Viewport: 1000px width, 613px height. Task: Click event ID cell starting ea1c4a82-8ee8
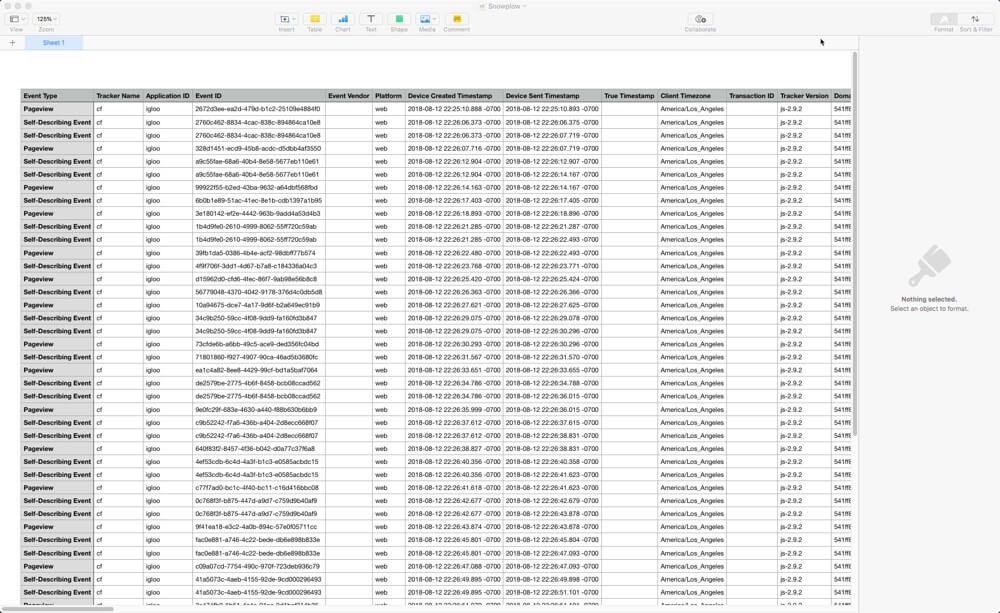(x=259, y=370)
